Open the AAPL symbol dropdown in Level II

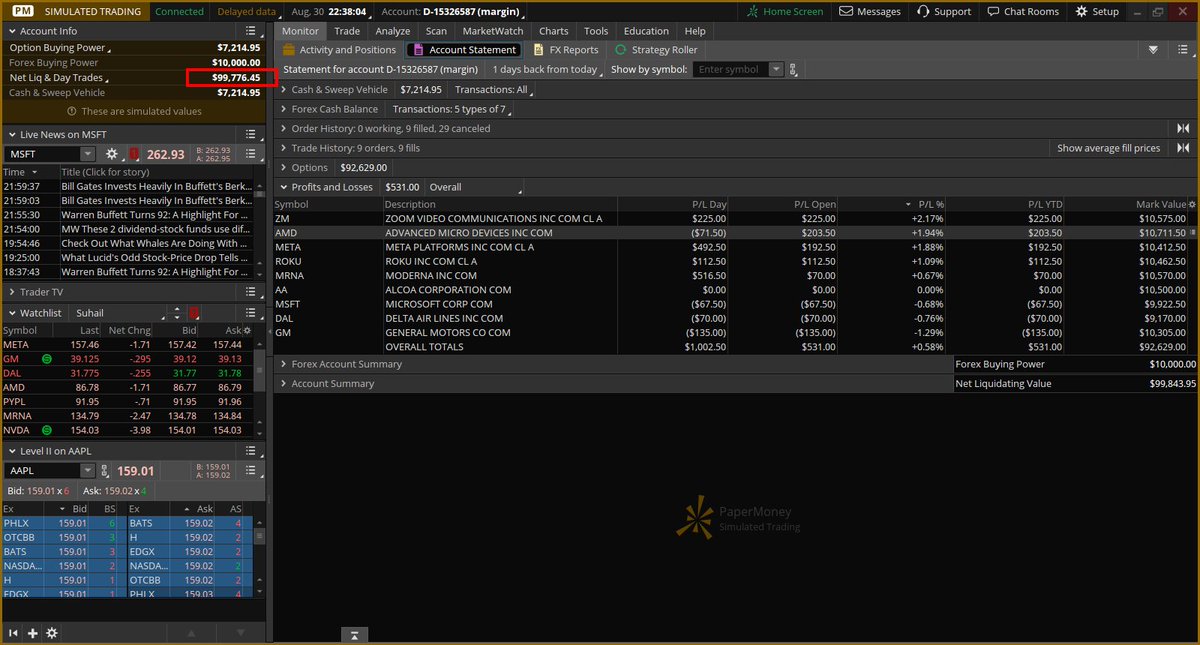point(88,471)
